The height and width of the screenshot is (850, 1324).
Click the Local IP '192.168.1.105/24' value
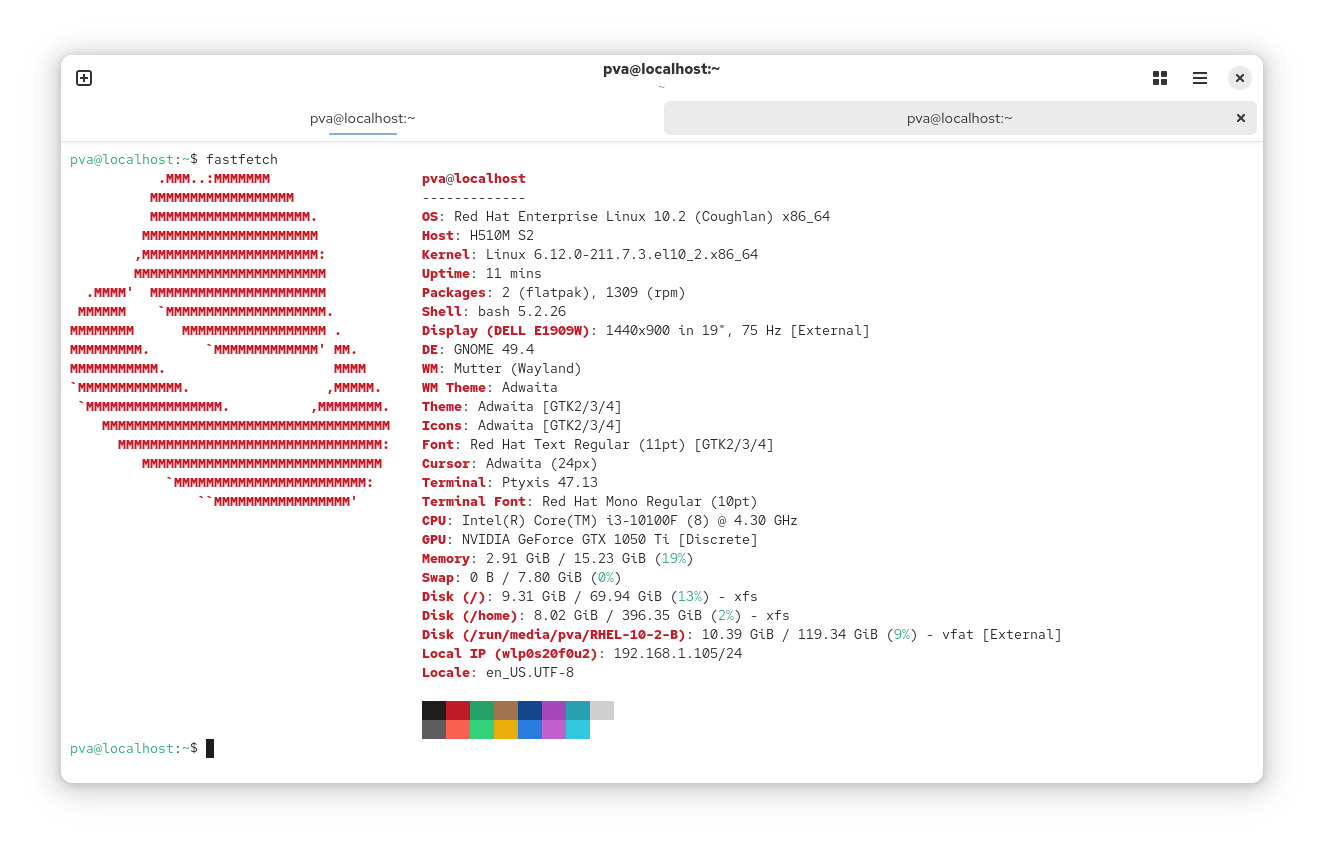coord(678,653)
